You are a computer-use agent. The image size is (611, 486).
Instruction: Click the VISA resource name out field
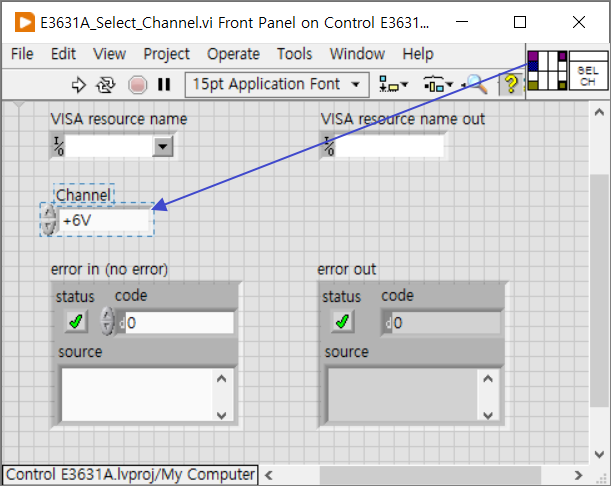(x=389, y=147)
